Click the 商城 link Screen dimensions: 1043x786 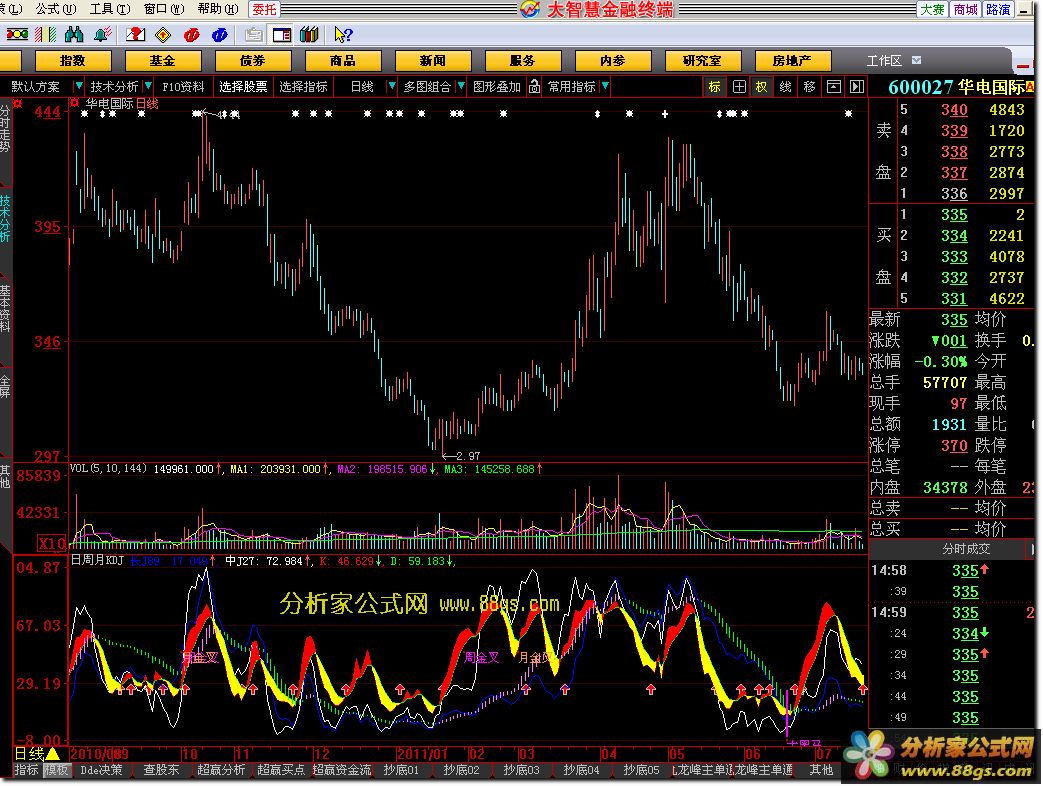point(966,9)
